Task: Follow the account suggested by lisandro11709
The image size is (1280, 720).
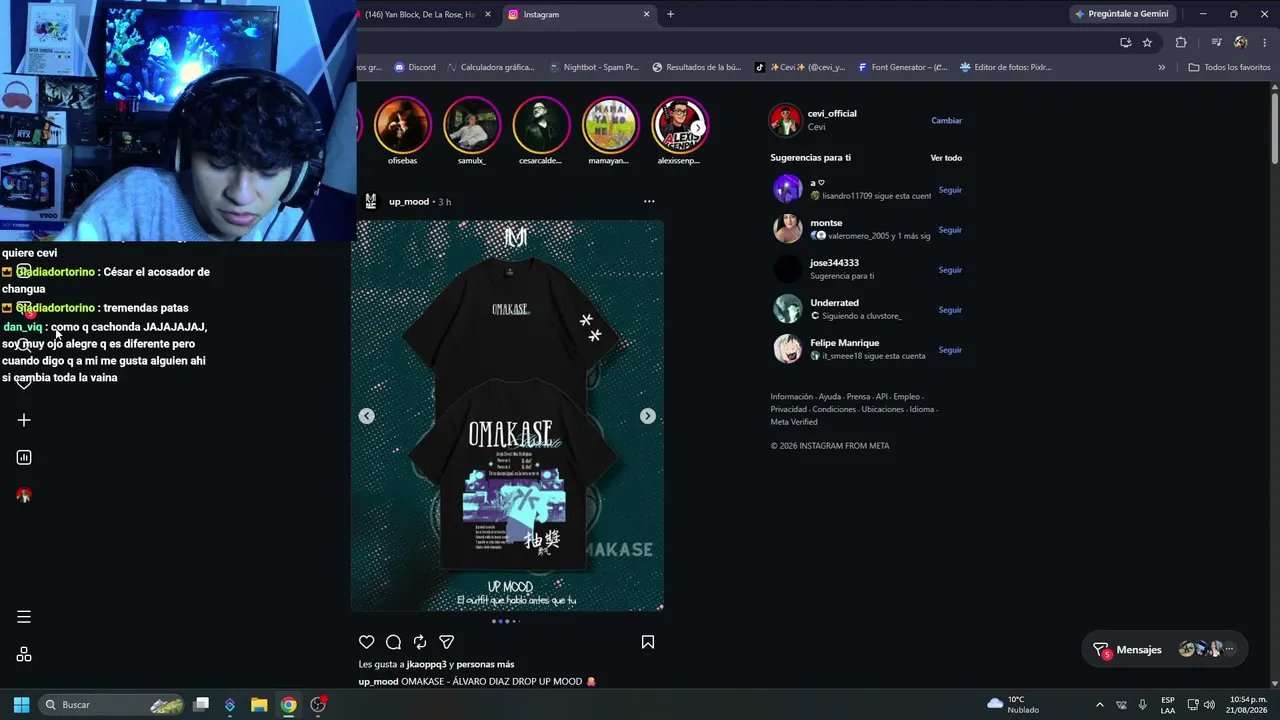Action: pos(950,190)
